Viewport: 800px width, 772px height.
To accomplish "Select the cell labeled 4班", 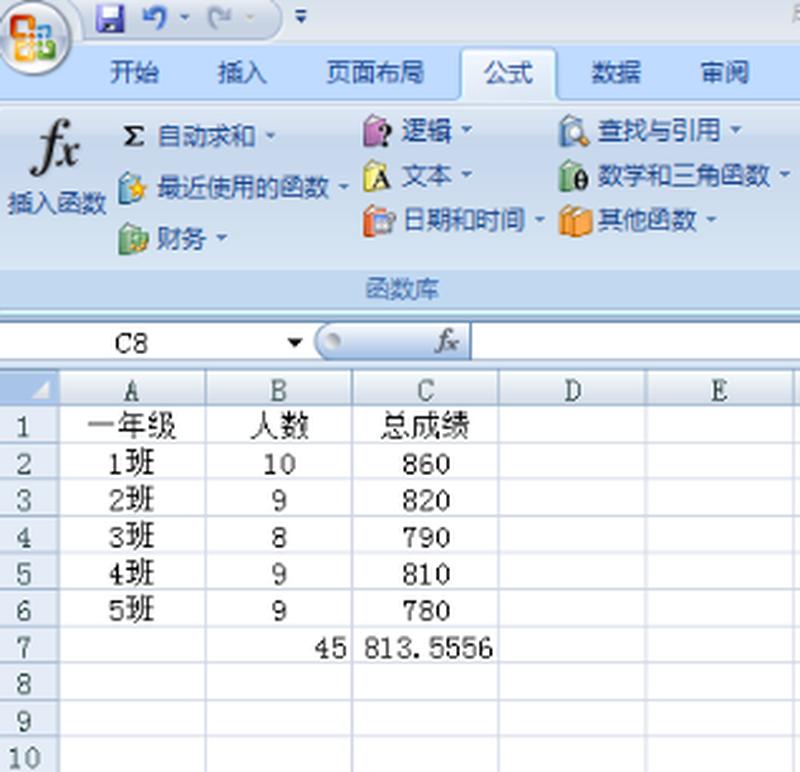I will 132,573.
